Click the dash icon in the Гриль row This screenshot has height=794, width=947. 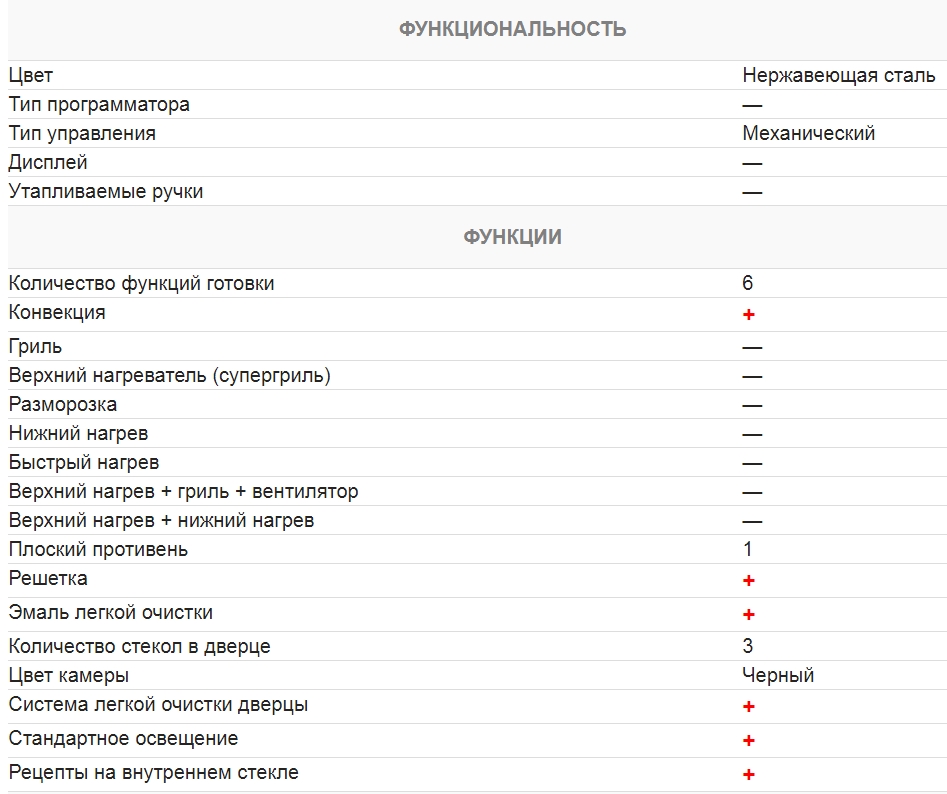coord(752,347)
